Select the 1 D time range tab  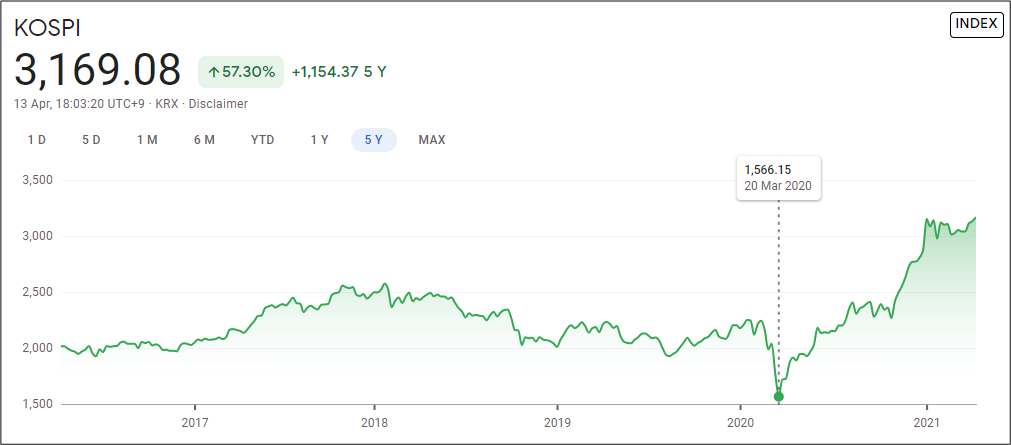tap(37, 140)
